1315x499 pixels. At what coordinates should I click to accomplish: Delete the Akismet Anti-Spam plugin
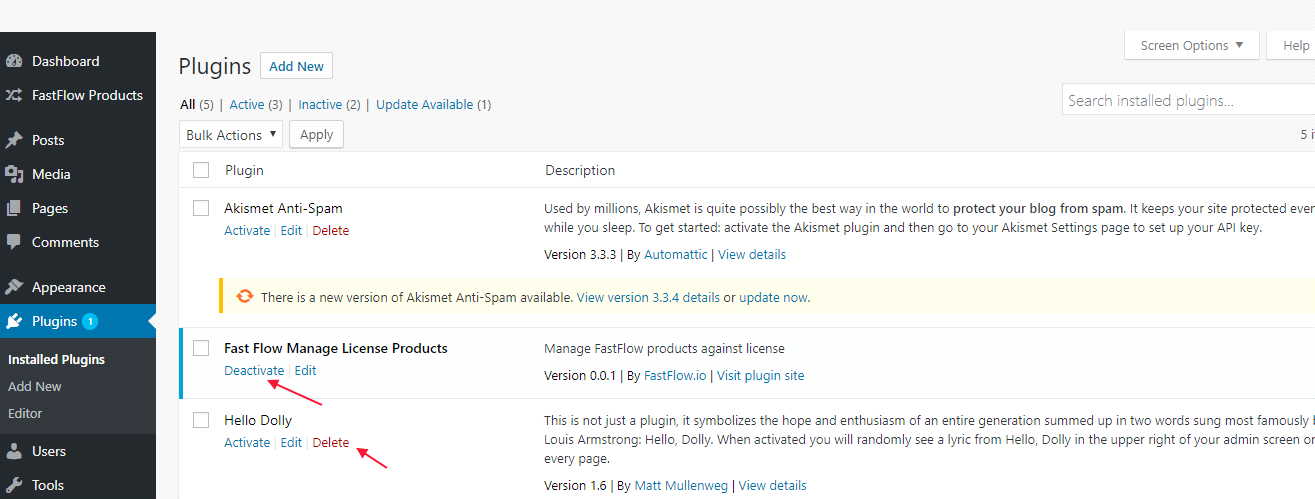click(x=331, y=230)
